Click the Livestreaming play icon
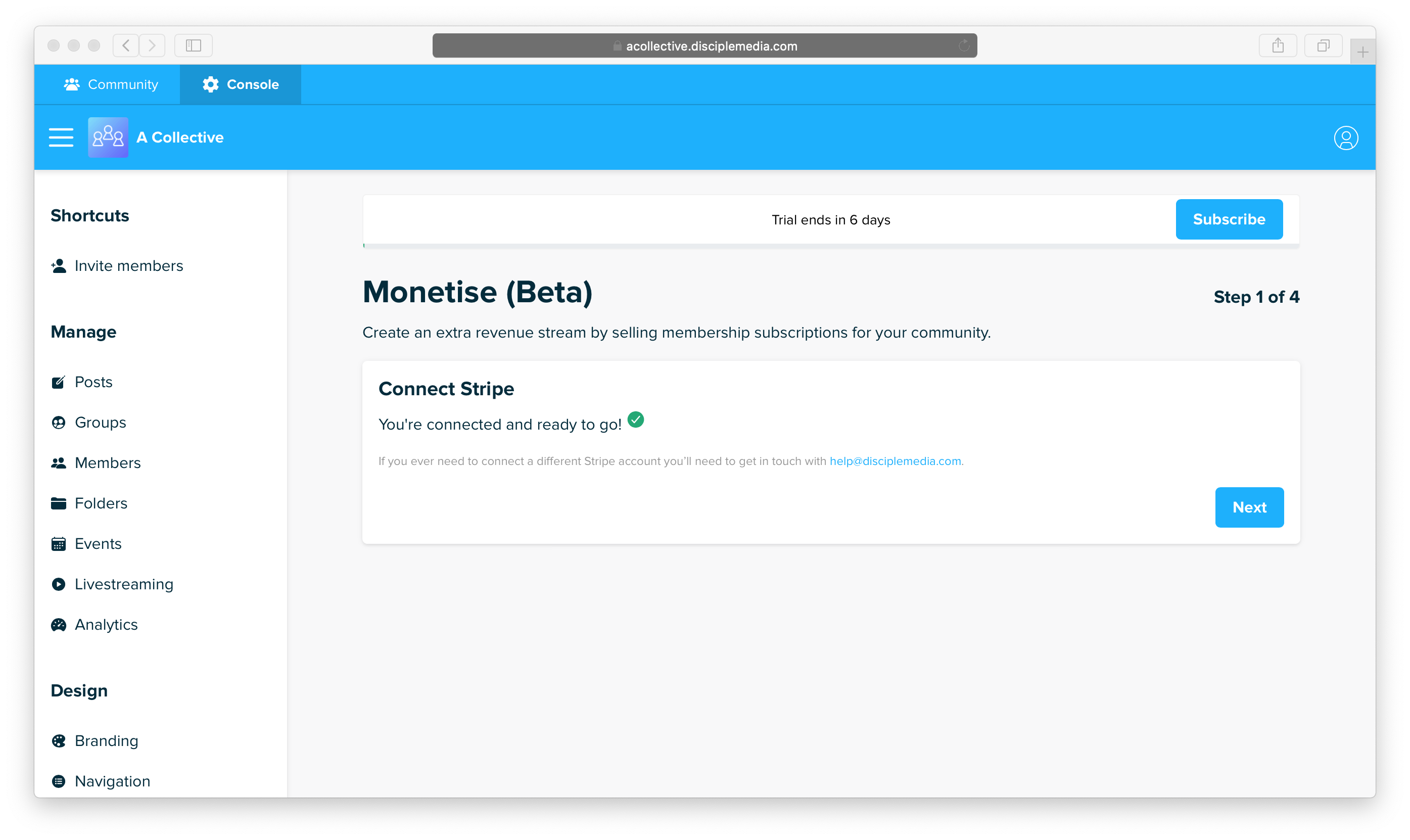The width and height of the screenshot is (1410, 840). pos(58,584)
